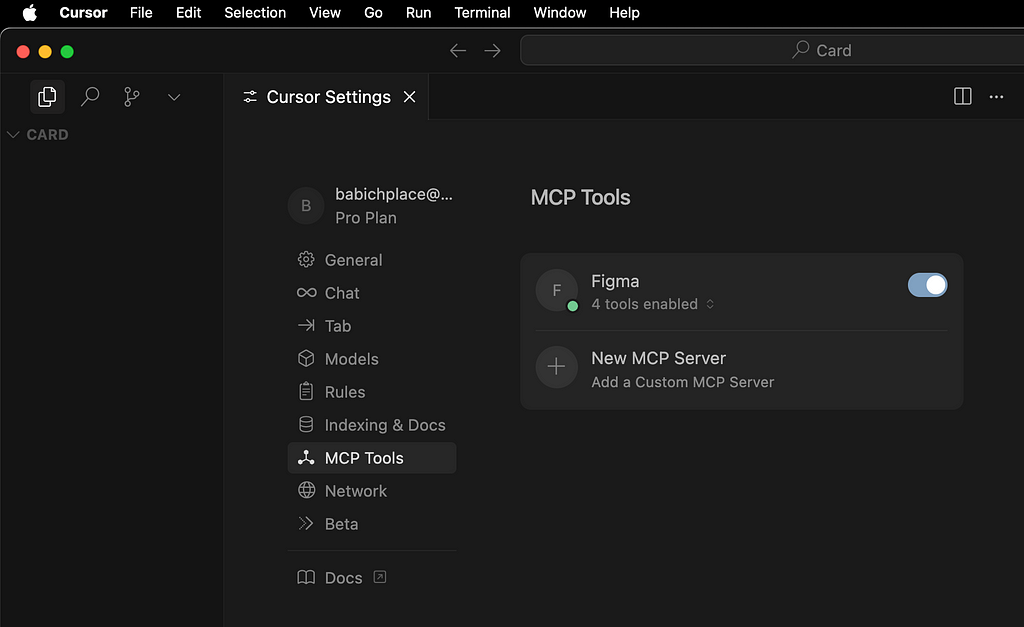Open Tab settings

(372, 326)
